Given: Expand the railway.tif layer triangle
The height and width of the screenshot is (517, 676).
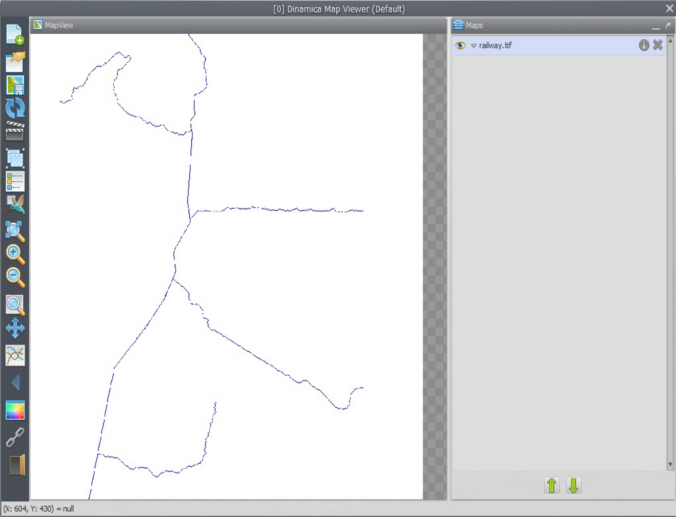Looking at the screenshot, I should click(x=473, y=46).
